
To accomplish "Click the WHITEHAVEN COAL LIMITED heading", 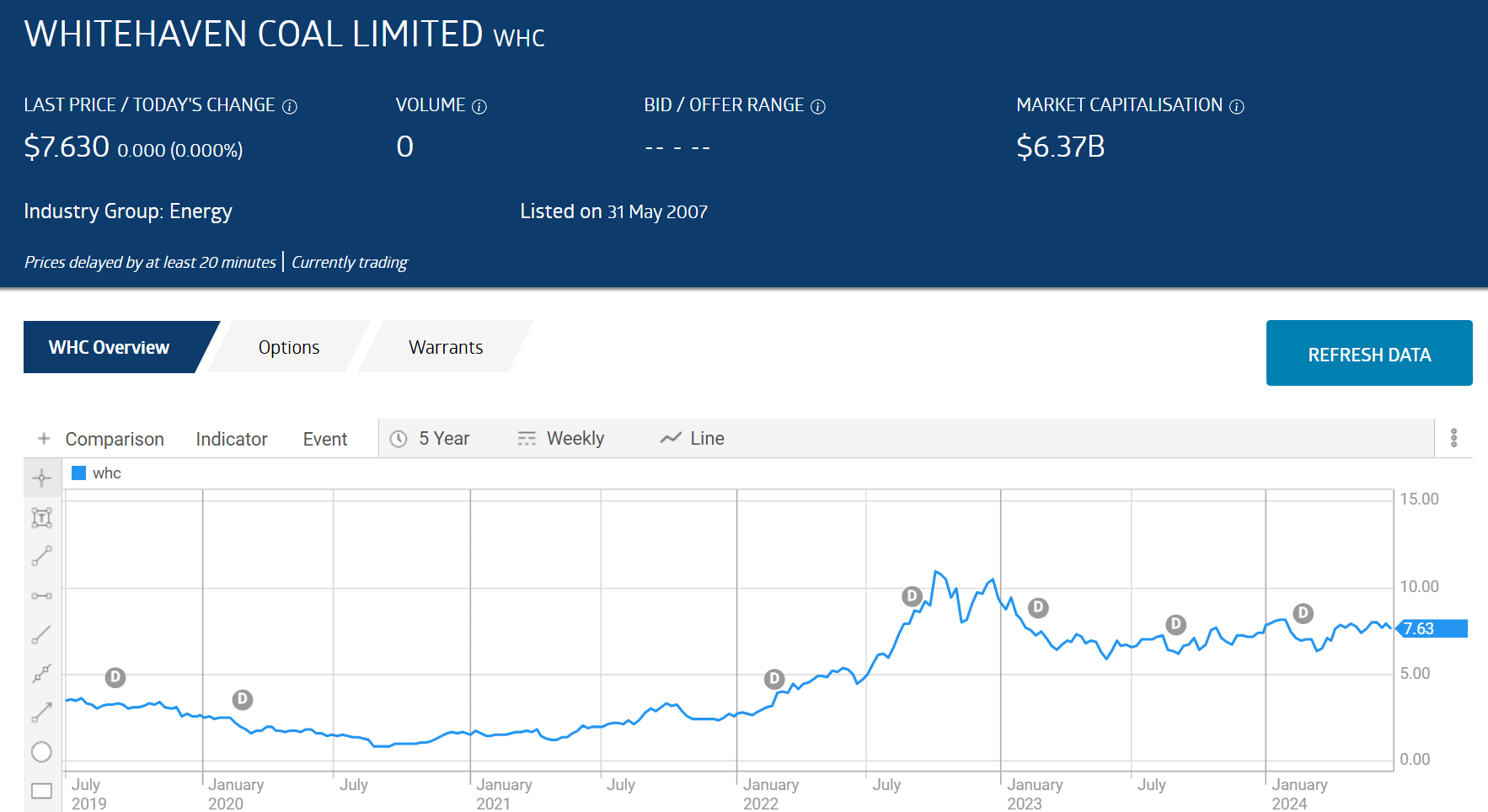I will pyautogui.click(x=254, y=34).
